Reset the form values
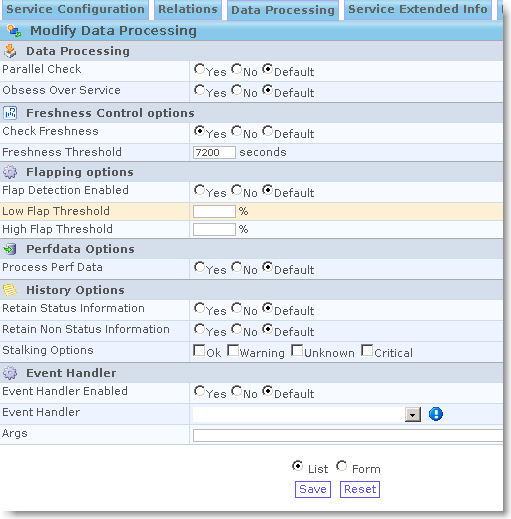The width and height of the screenshot is (511, 519). pyautogui.click(x=360, y=489)
